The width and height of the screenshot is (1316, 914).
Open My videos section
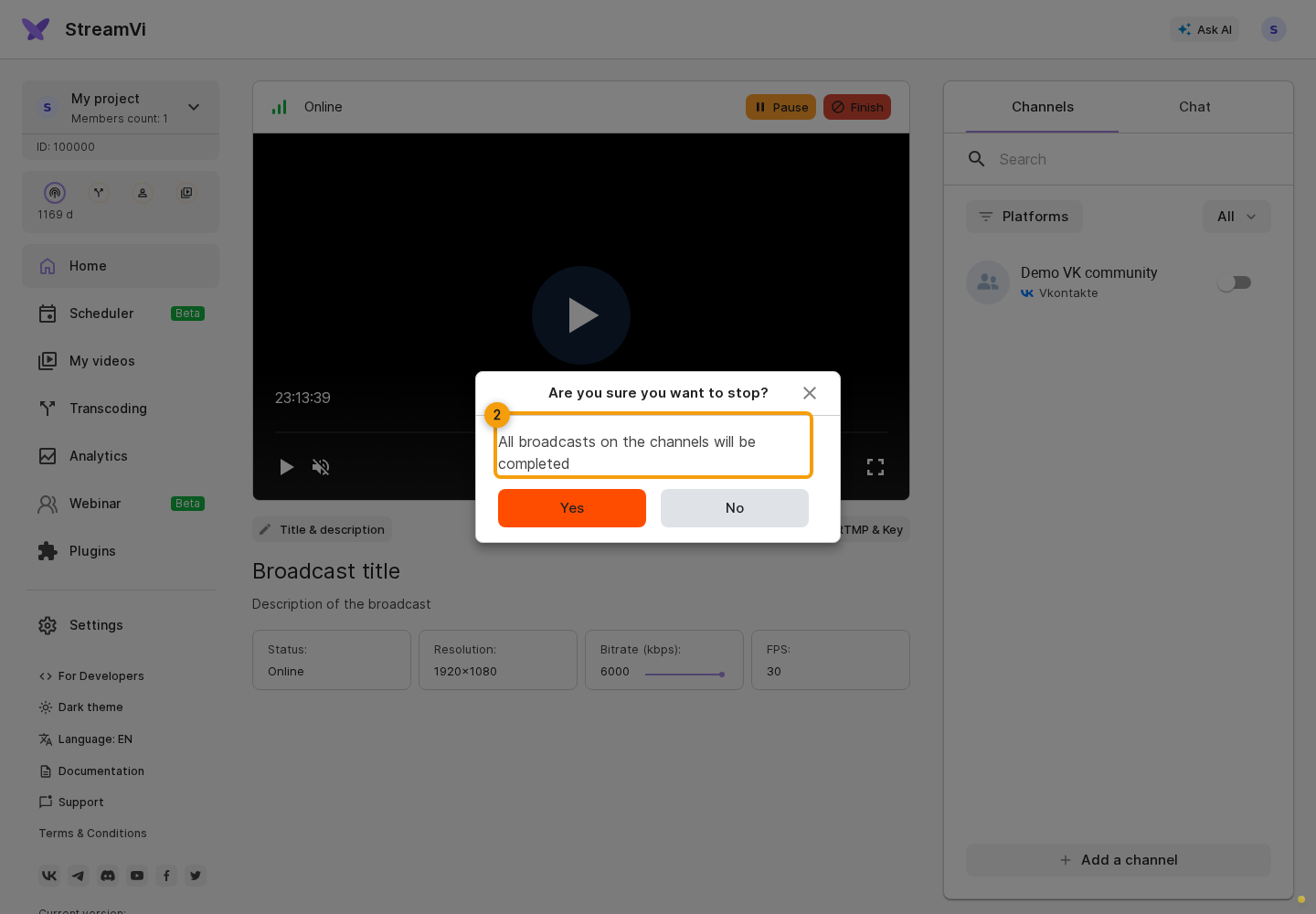point(121,361)
